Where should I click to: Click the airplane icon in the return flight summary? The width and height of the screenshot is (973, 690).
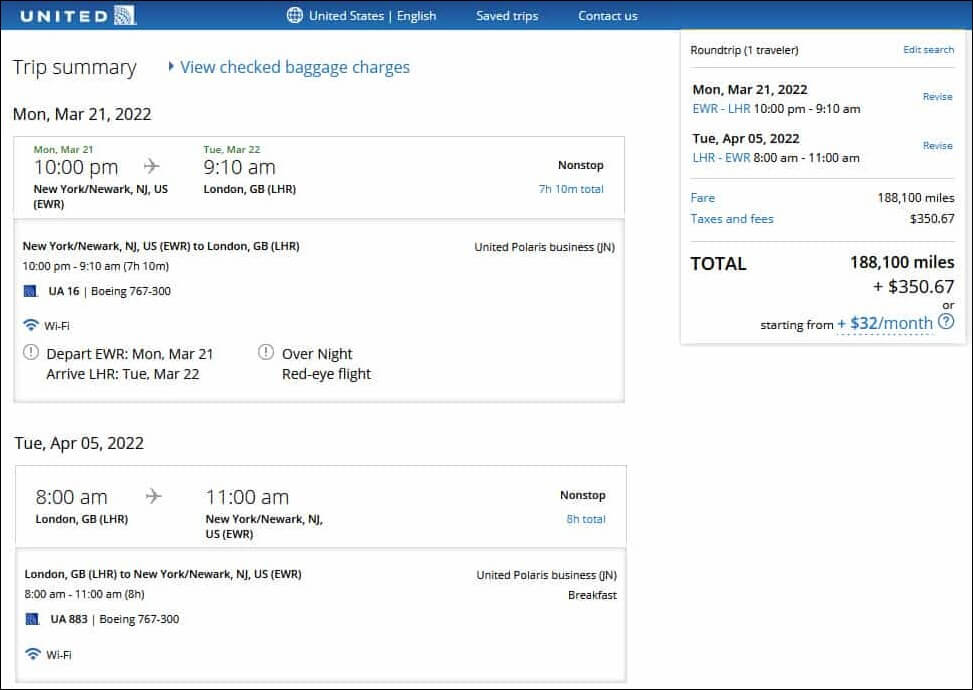[x=153, y=496]
